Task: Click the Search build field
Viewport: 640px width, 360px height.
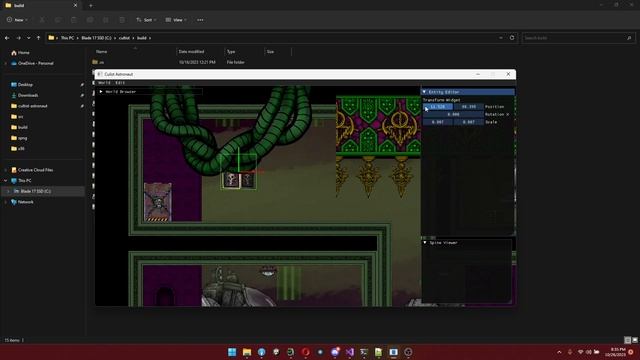Action: point(577,38)
